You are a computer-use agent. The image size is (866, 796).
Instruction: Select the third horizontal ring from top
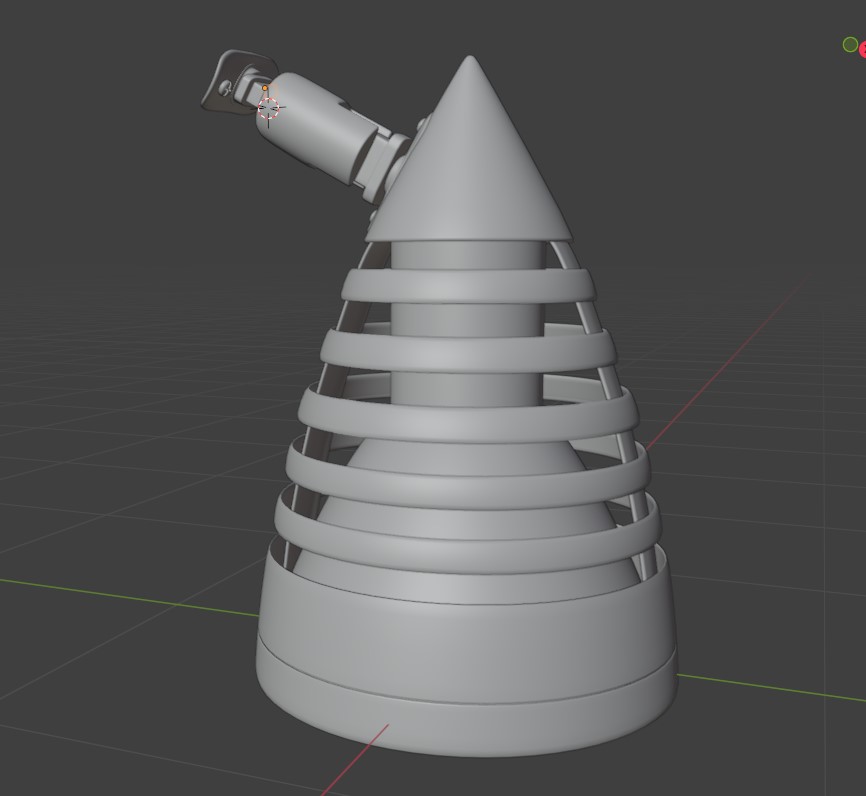pos(468,415)
